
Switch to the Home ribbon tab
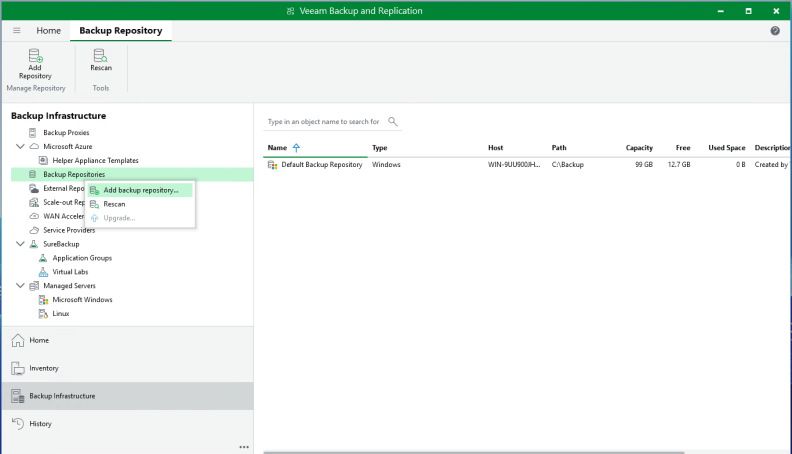[48, 31]
